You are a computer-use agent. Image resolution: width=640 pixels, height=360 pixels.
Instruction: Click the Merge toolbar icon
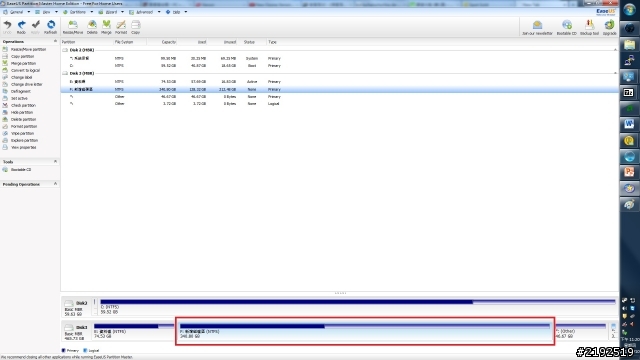coord(106,25)
